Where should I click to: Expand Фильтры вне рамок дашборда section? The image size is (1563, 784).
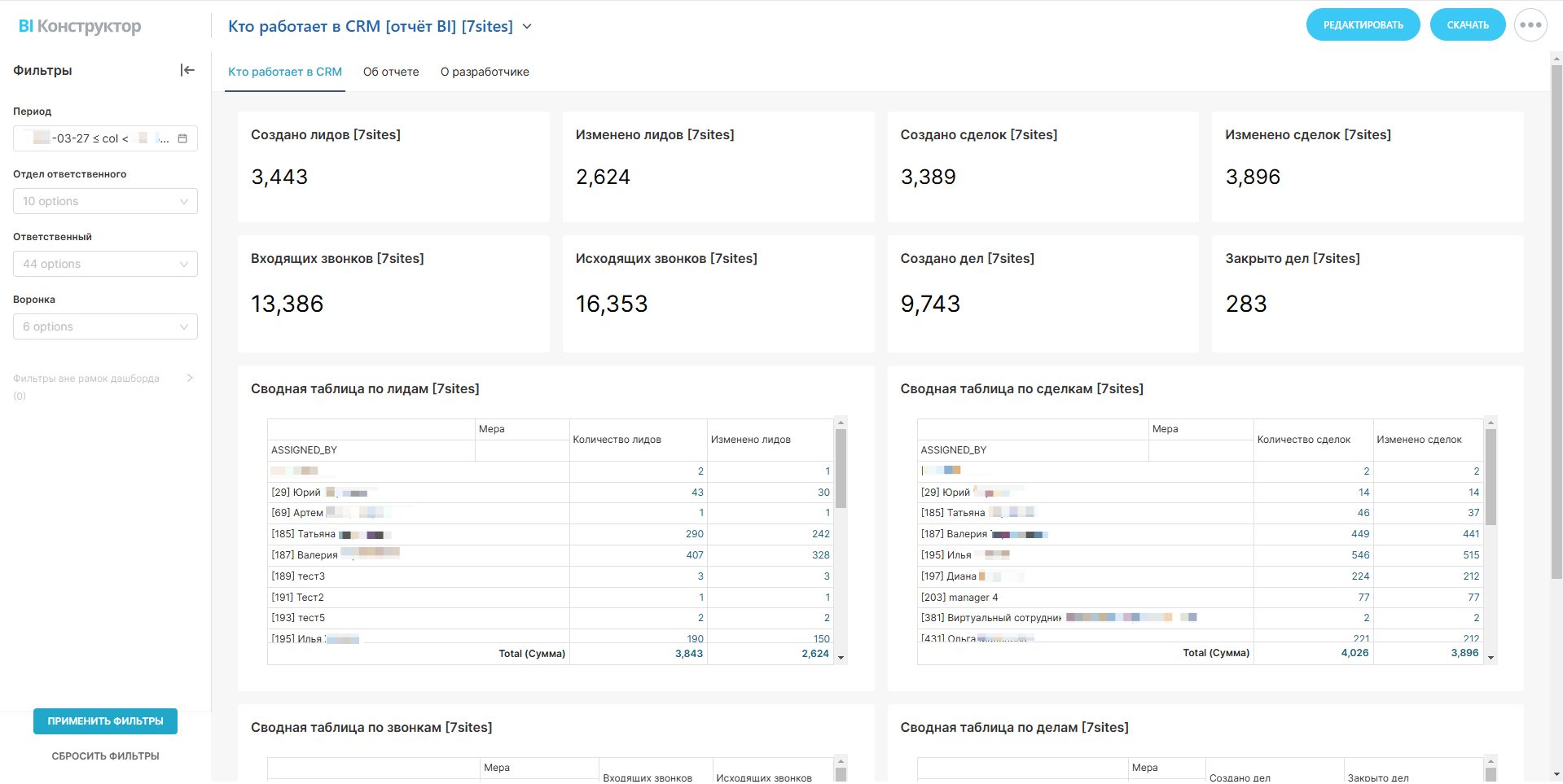click(190, 378)
